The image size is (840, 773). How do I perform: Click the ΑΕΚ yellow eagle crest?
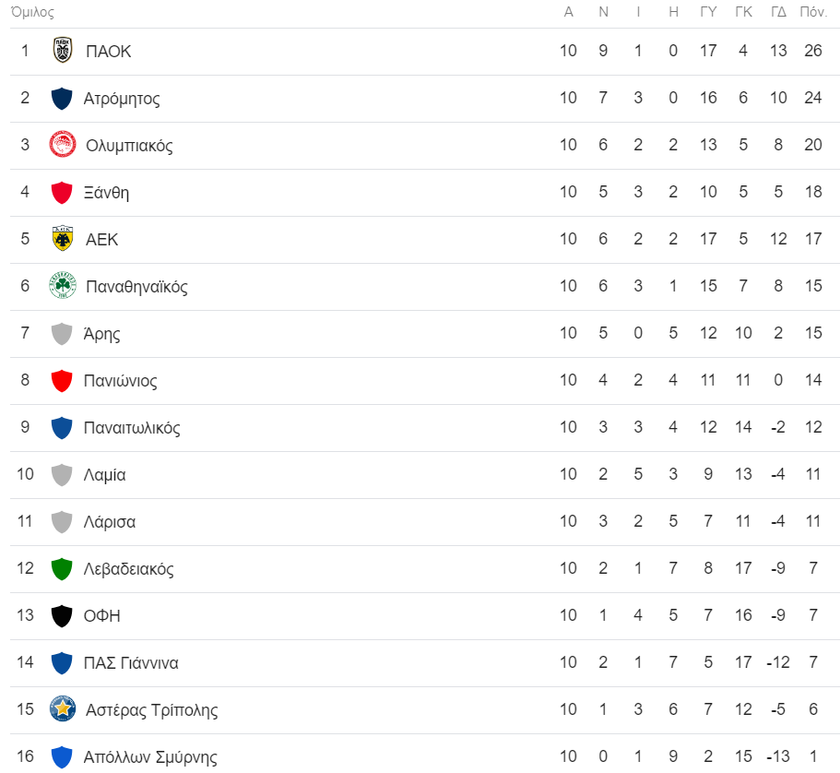pos(63,238)
